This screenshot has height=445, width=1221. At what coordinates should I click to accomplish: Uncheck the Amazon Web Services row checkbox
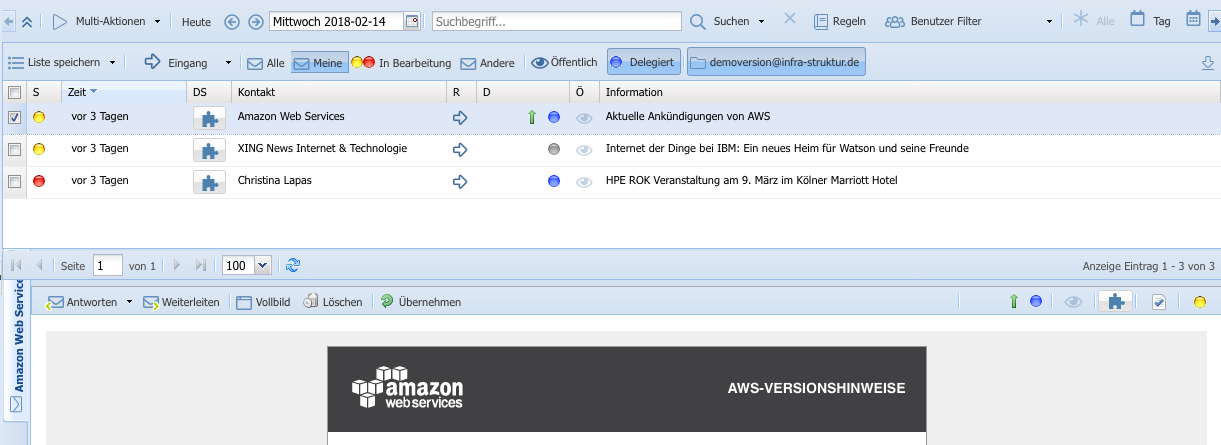click(x=14, y=117)
